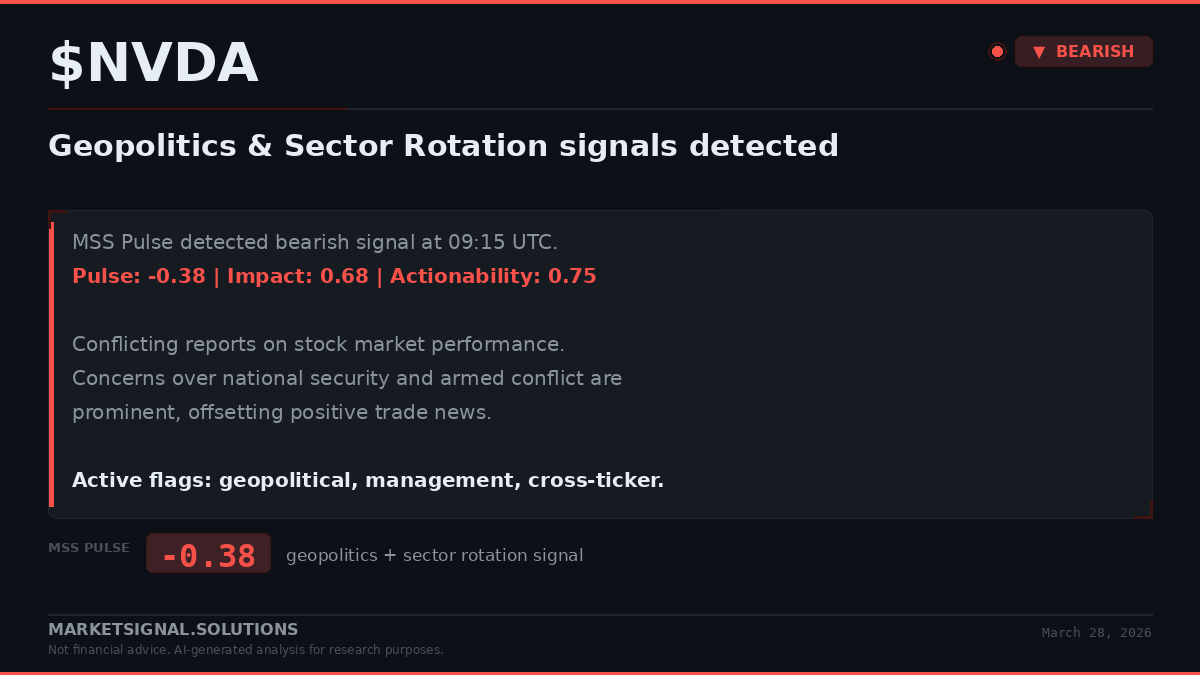Click the large -0.38 pulse score badge
The height and width of the screenshot is (675, 1200).
point(208,554)
